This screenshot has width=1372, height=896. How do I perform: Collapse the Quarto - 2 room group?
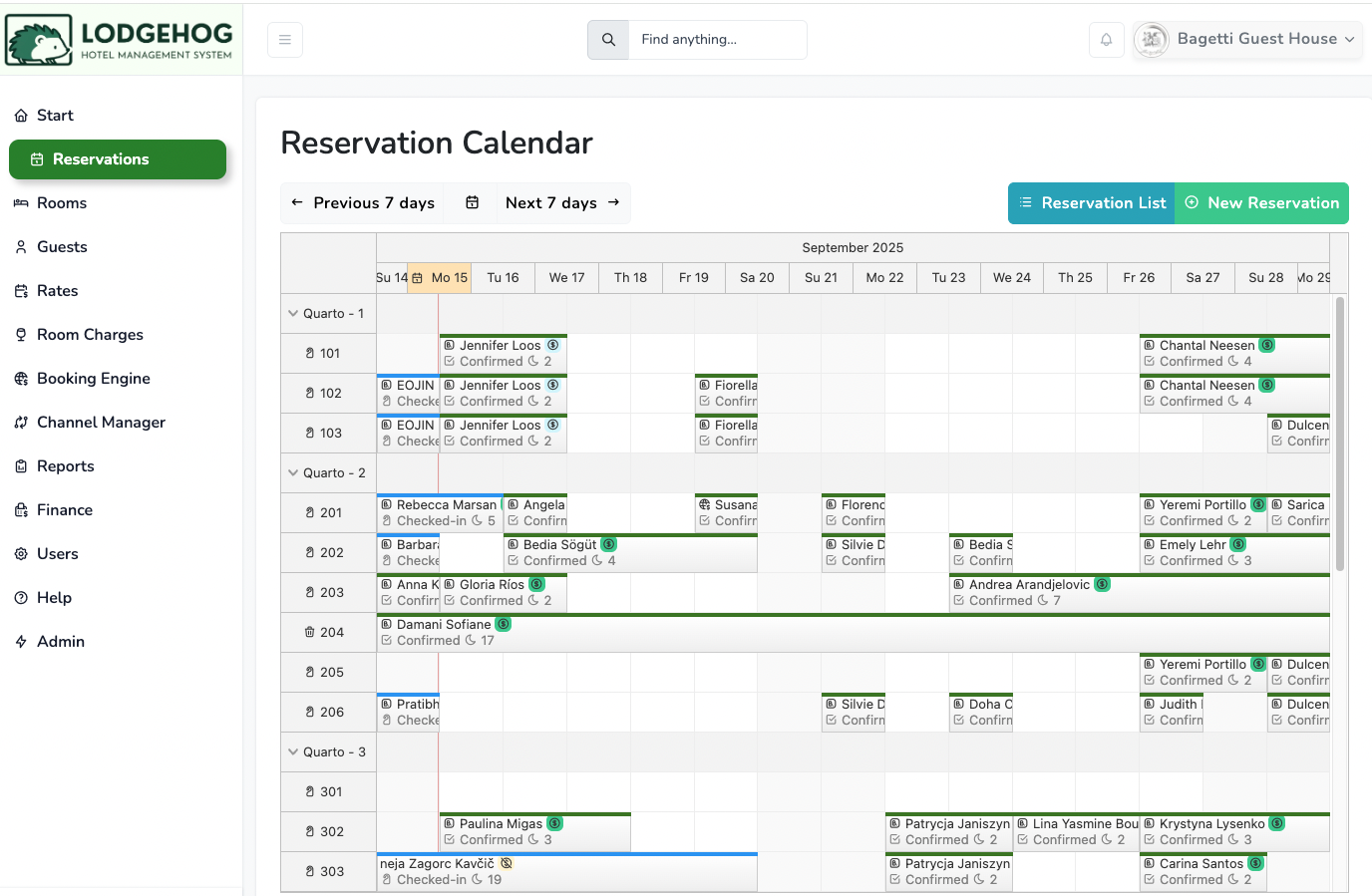coord(293,472)
